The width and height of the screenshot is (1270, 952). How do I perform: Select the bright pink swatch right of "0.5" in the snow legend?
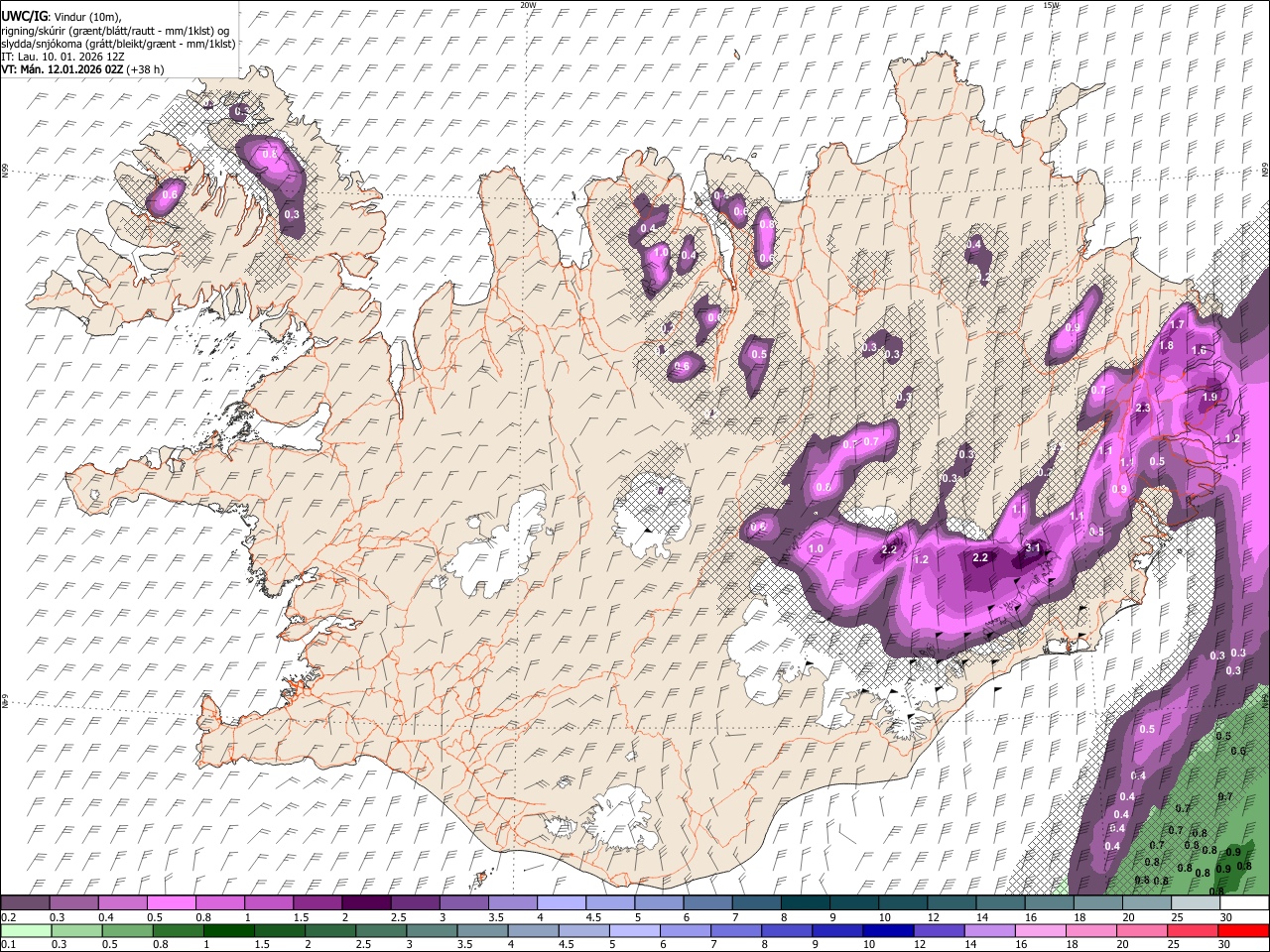[171, 903]
